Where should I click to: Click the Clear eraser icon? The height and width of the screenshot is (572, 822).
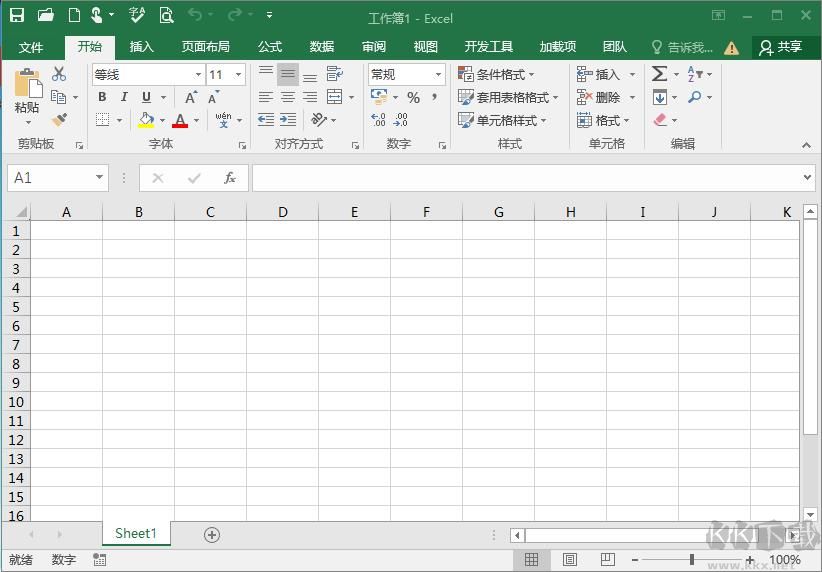coord(660,120)
